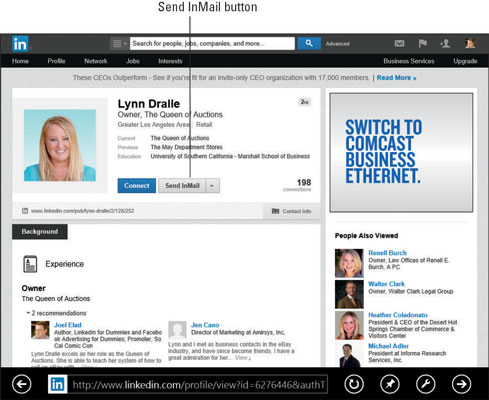Open Michael Adler's profile link
The image size is (489, 400).
coord(388,346)
